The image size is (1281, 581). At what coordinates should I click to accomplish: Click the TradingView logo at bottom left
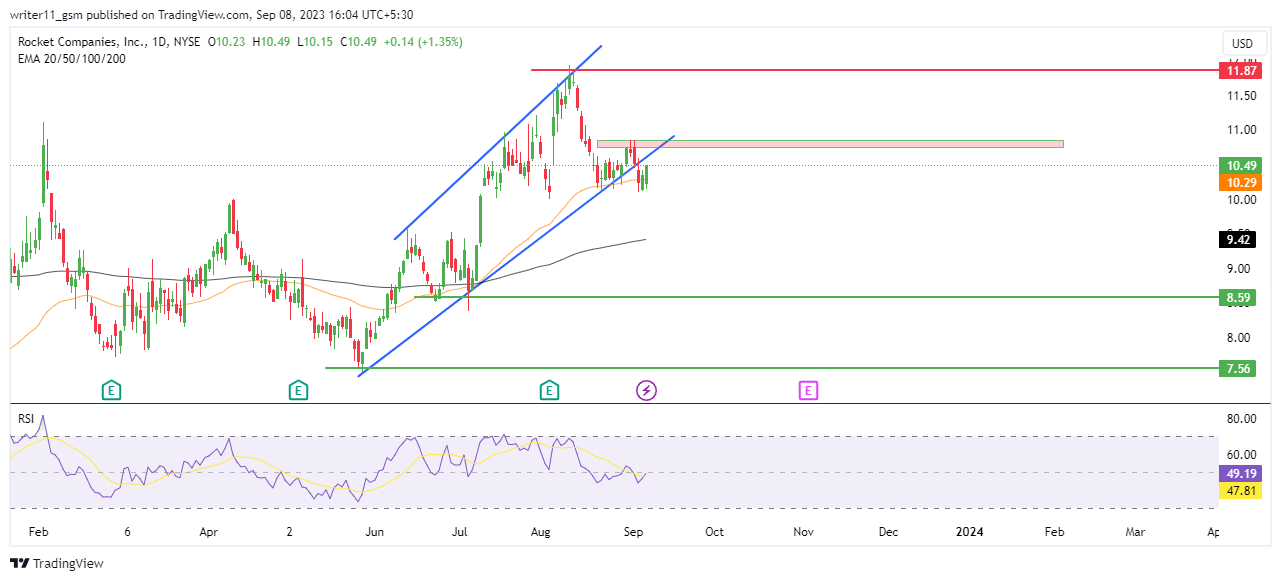coord(57,564)
